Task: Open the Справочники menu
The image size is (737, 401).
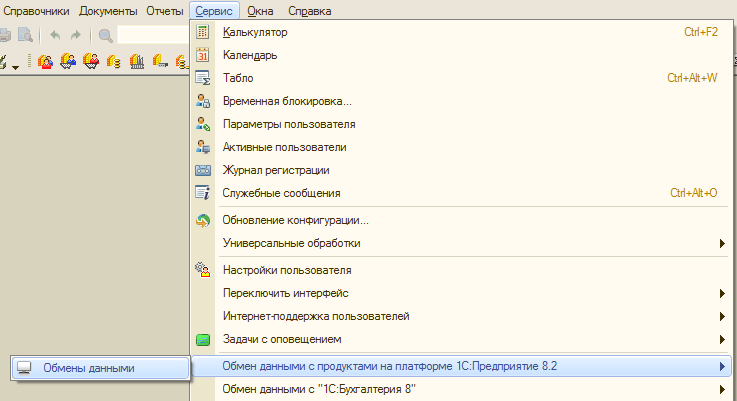Action: [35, 11]
